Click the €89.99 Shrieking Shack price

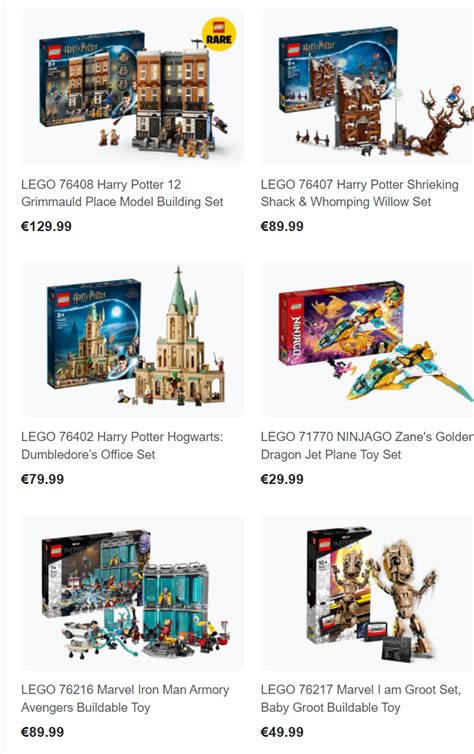pyautogui.click(x=282, y=226)
